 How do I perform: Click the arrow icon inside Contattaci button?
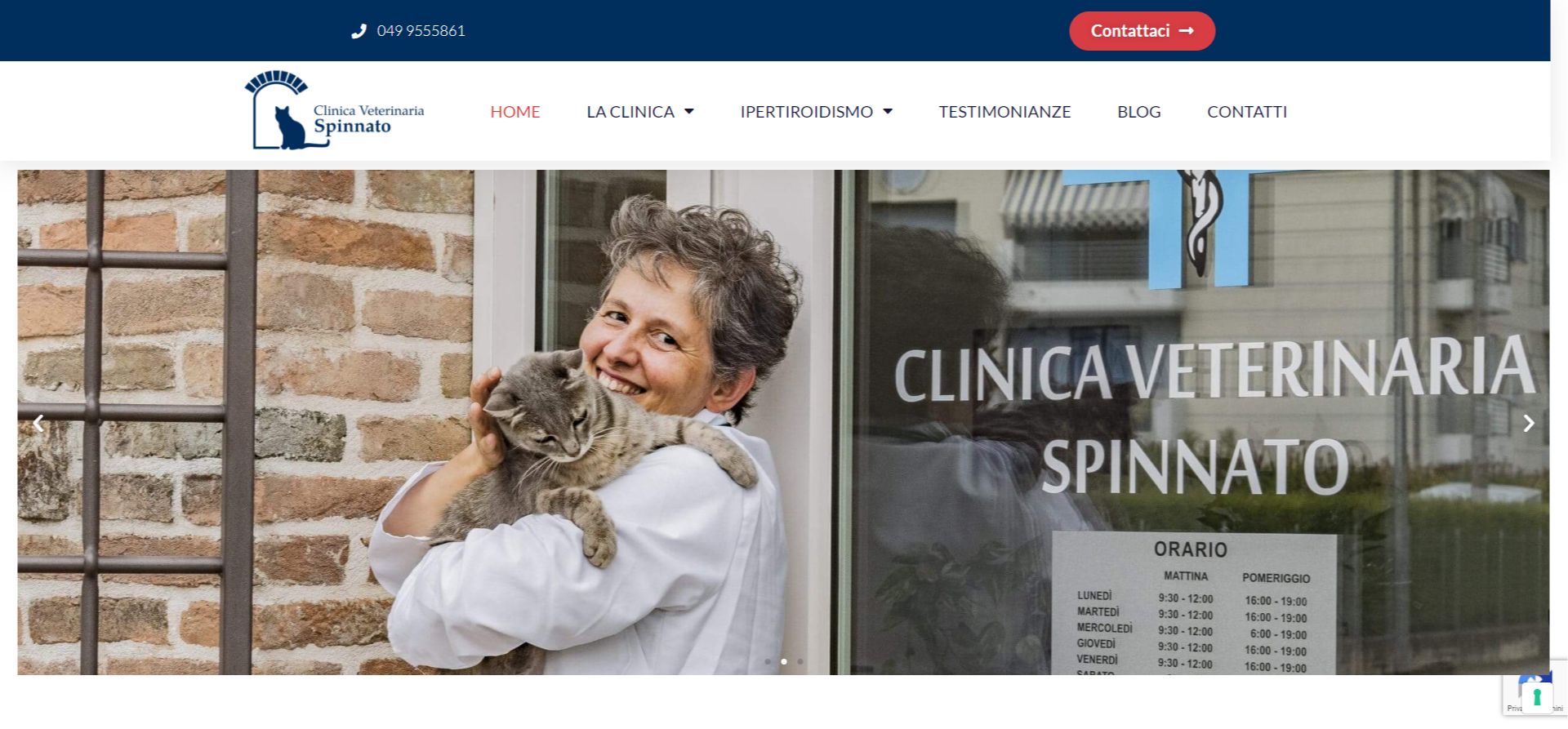click(x=1187, y=31)
